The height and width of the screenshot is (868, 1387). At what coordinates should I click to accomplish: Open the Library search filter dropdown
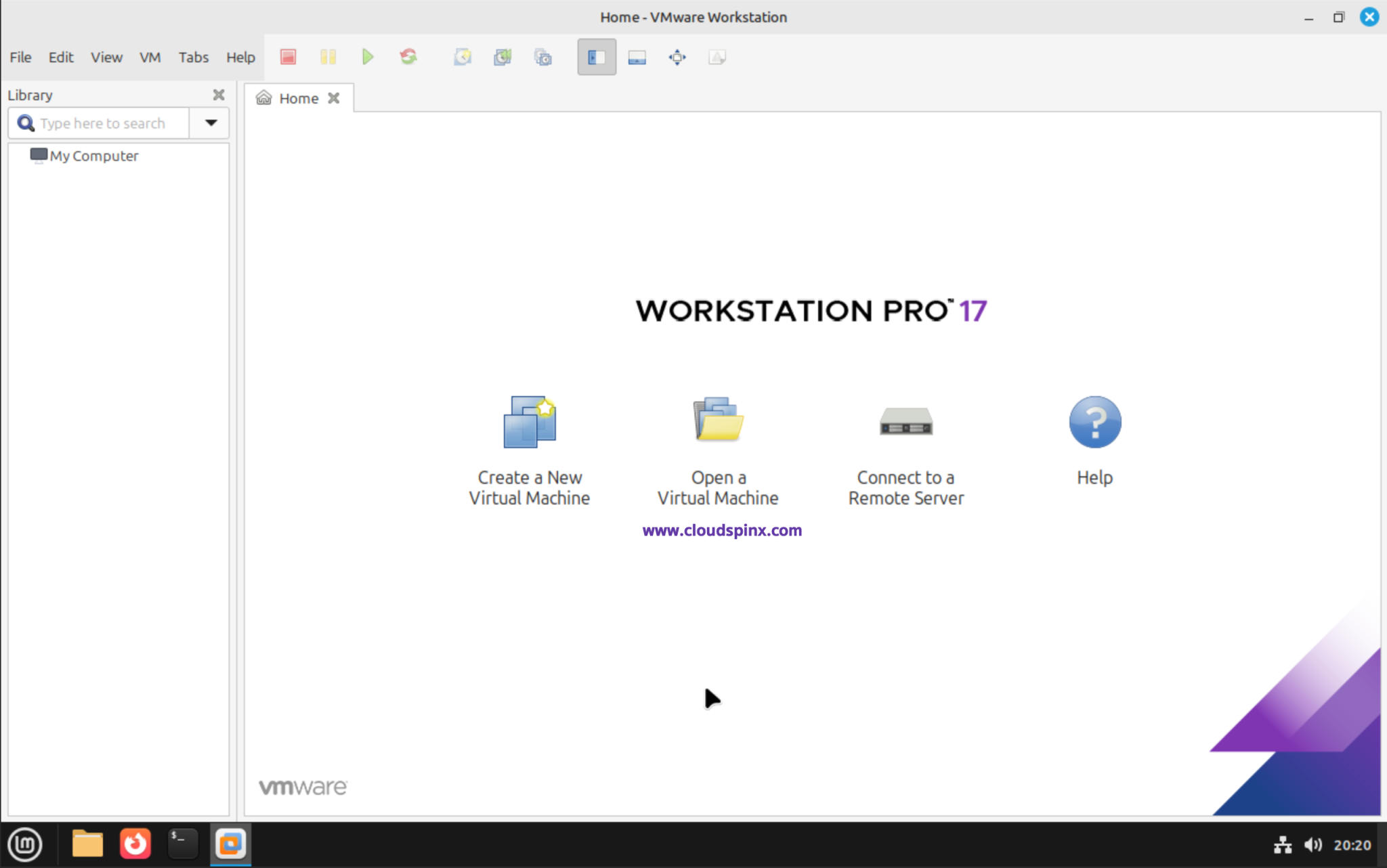tap(210, 123)
